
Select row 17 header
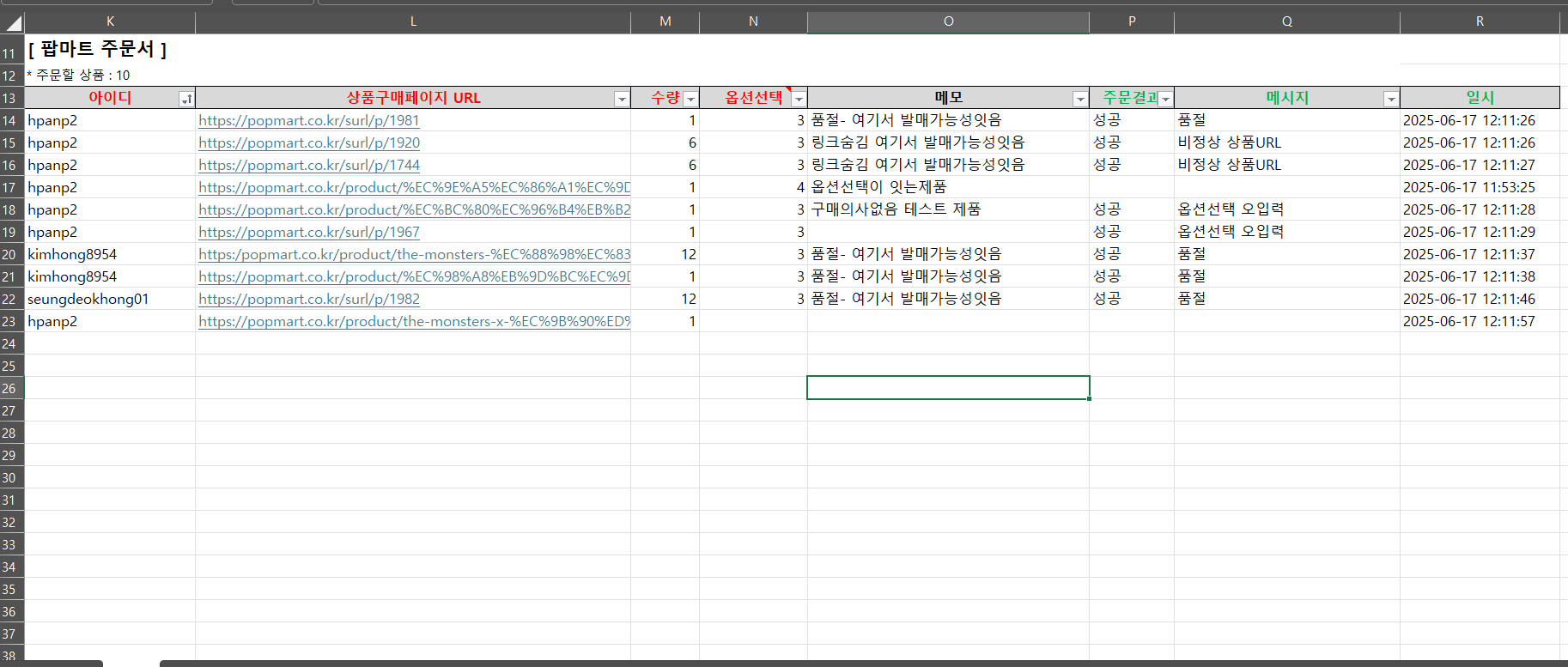(x=9, y=188)
